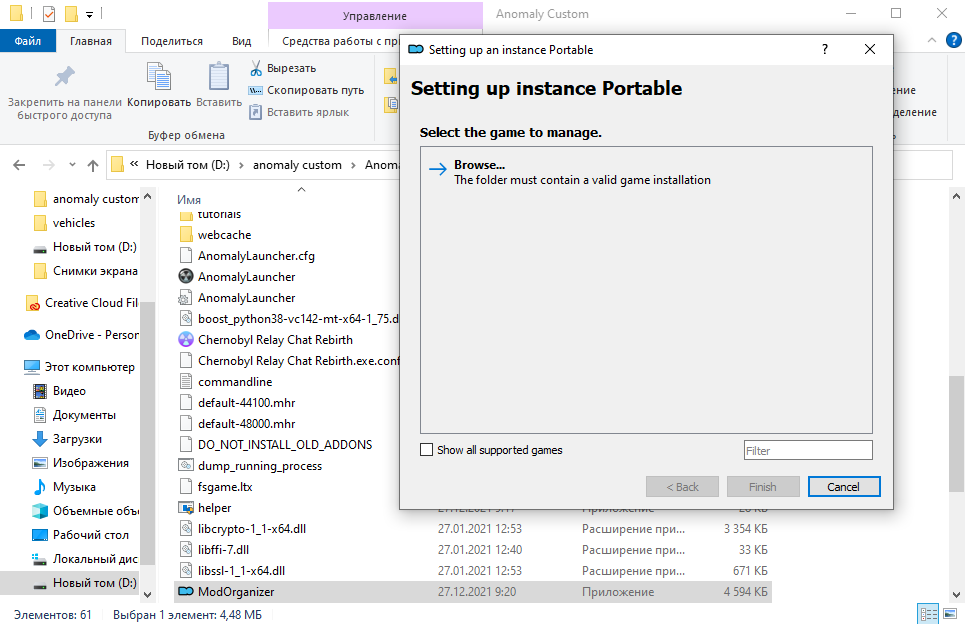Screen dimensions: 965x624
Task: Select Снимки экрана in sidebar
Action: pyautogui.click(x=86, y=271)
